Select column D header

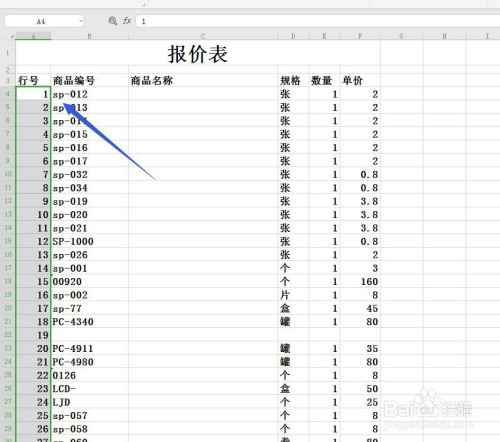point(293,36)
